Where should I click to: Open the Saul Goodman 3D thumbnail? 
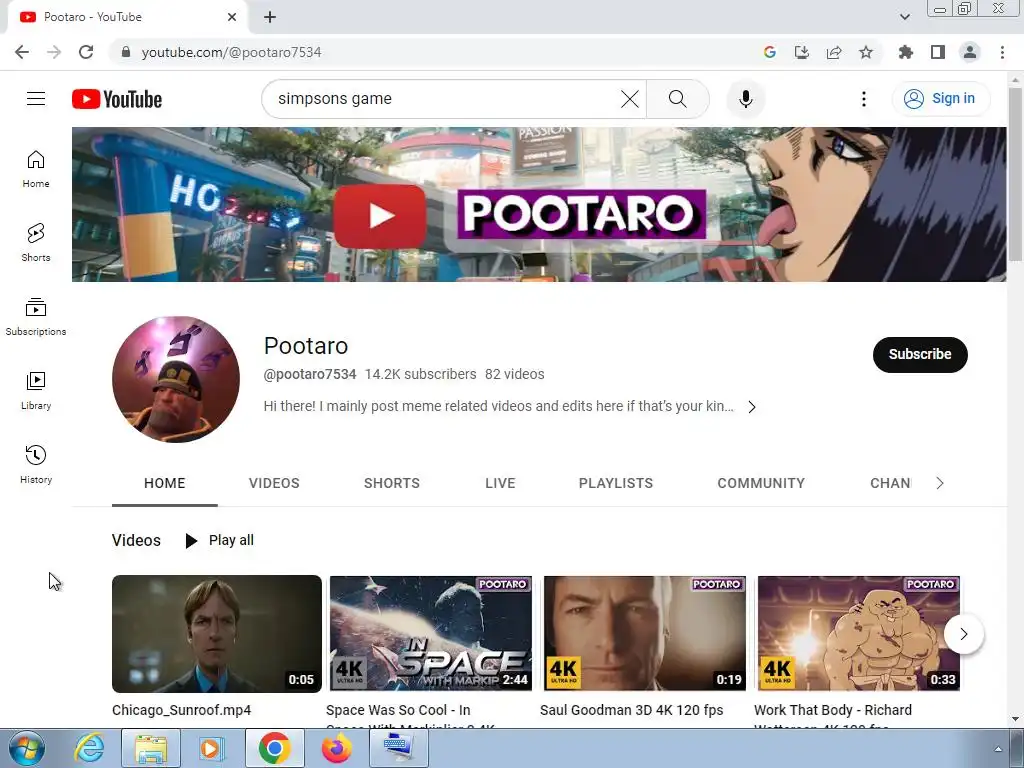point(645,633)
